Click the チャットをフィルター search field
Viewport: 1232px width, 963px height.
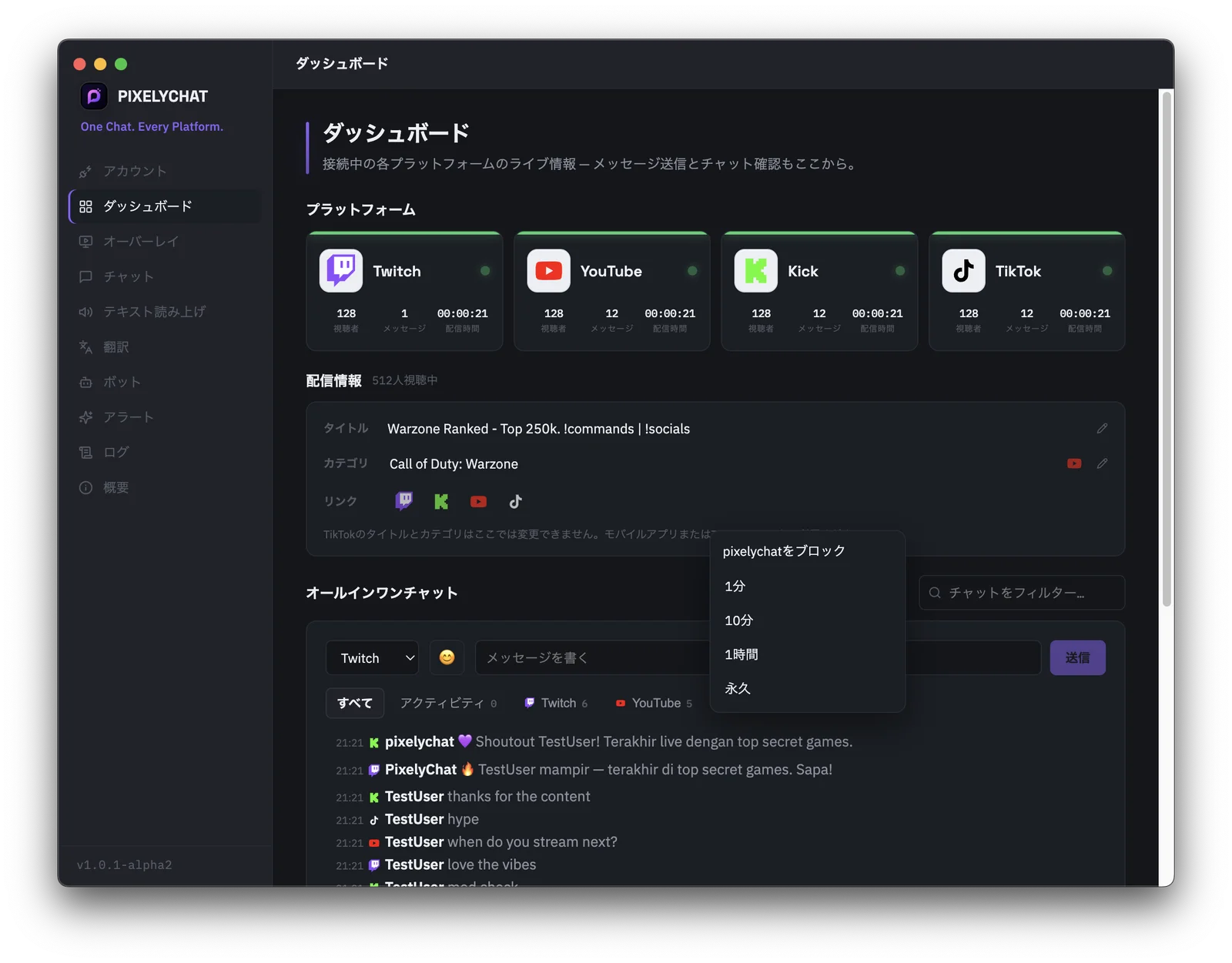[x=1022, y=593]
